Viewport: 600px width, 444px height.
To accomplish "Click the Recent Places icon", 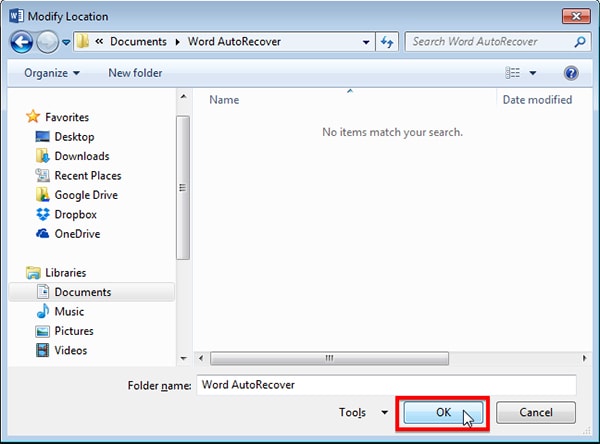I will [x=42, y=175].
